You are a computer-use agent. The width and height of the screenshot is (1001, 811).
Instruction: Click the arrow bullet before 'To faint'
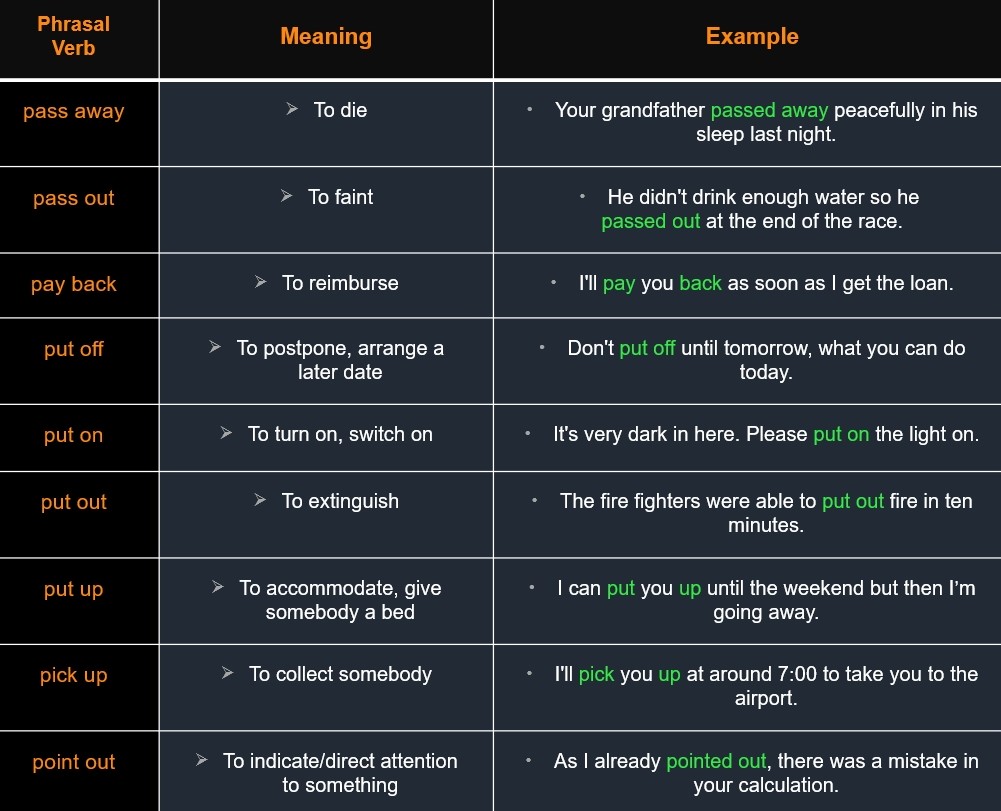pyautogui.click(x=286, y=195)
